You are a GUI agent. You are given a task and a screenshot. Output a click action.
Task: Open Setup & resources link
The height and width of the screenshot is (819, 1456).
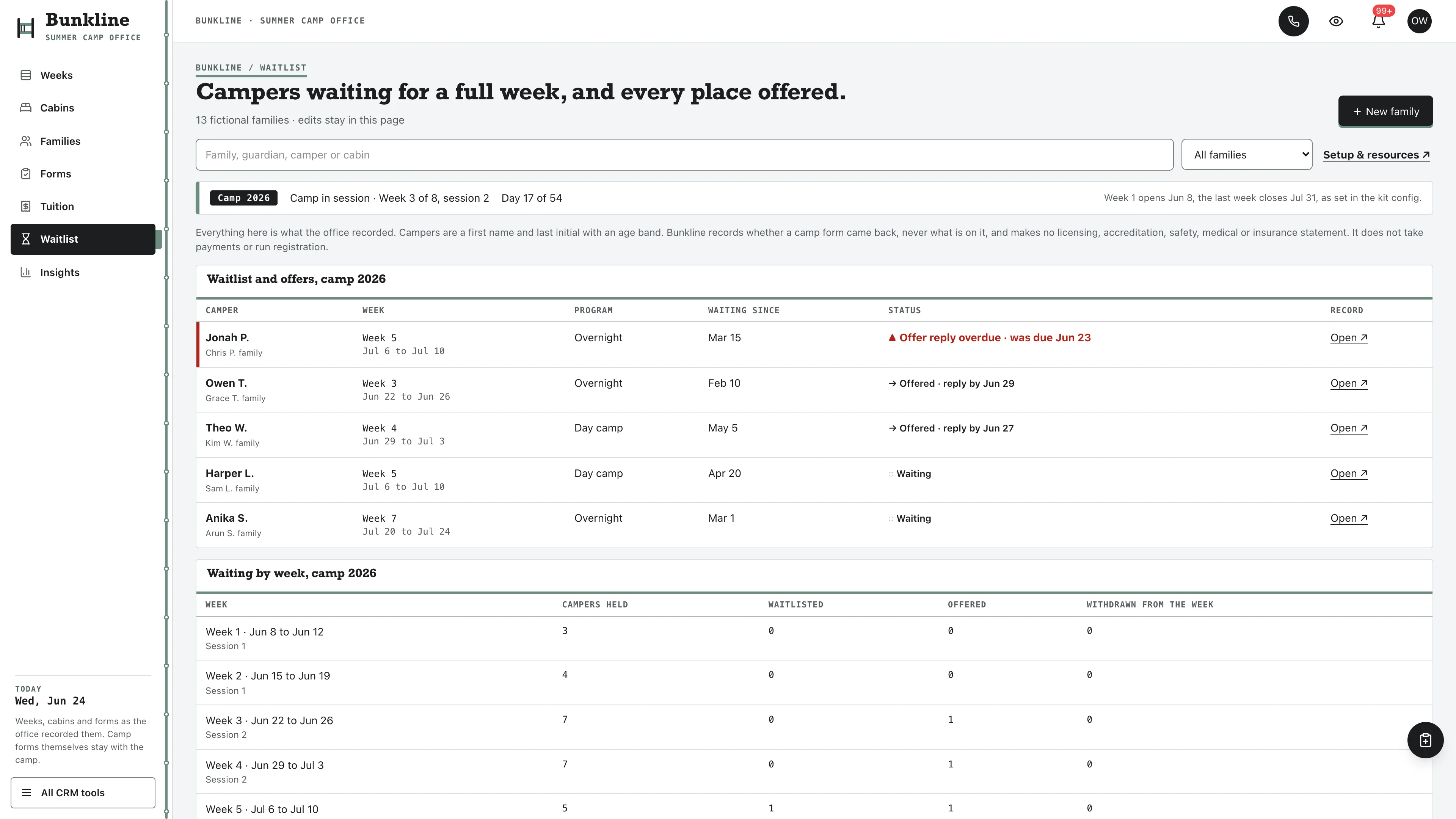pos(1376,155)
